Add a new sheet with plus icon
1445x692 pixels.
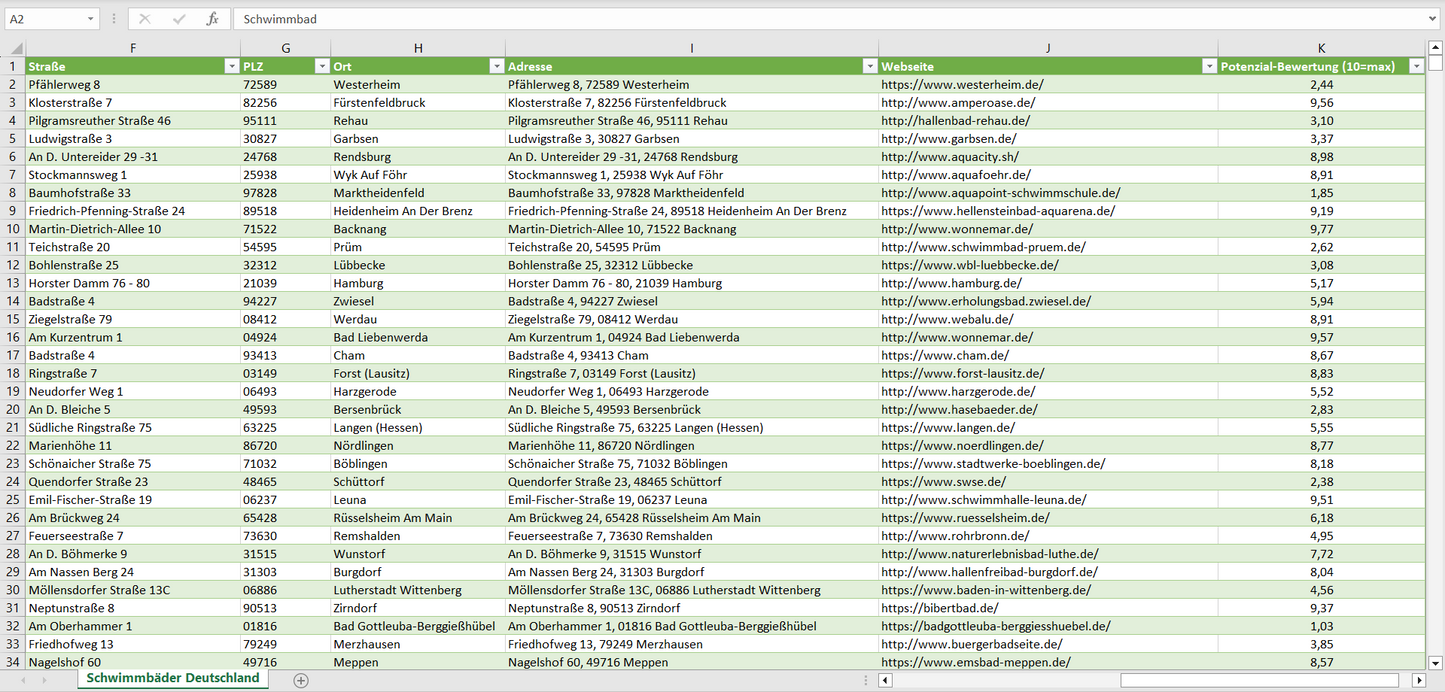tap(301, 680)
